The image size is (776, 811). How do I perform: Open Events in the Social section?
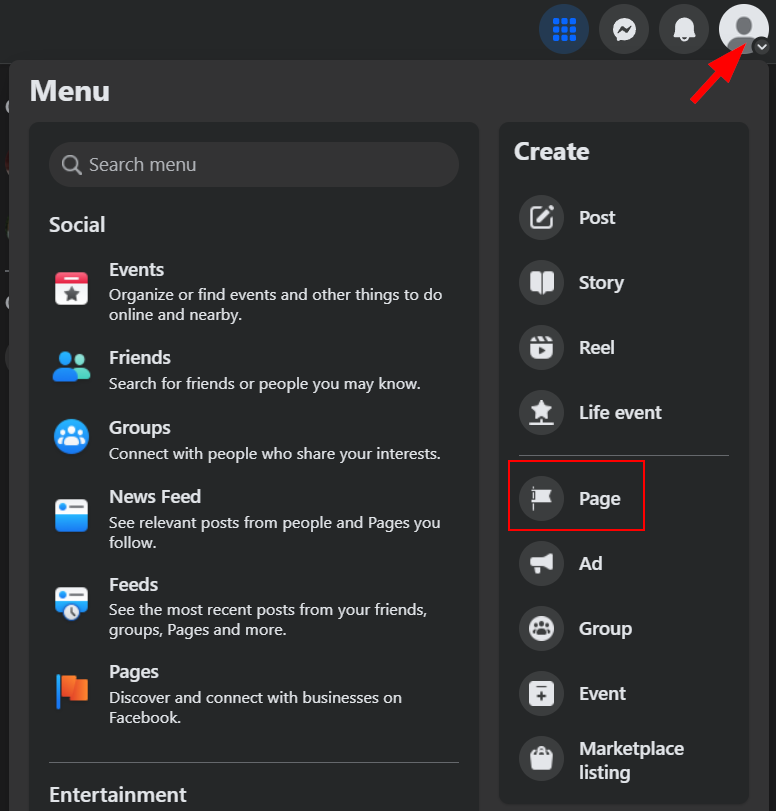click(253, 292)
